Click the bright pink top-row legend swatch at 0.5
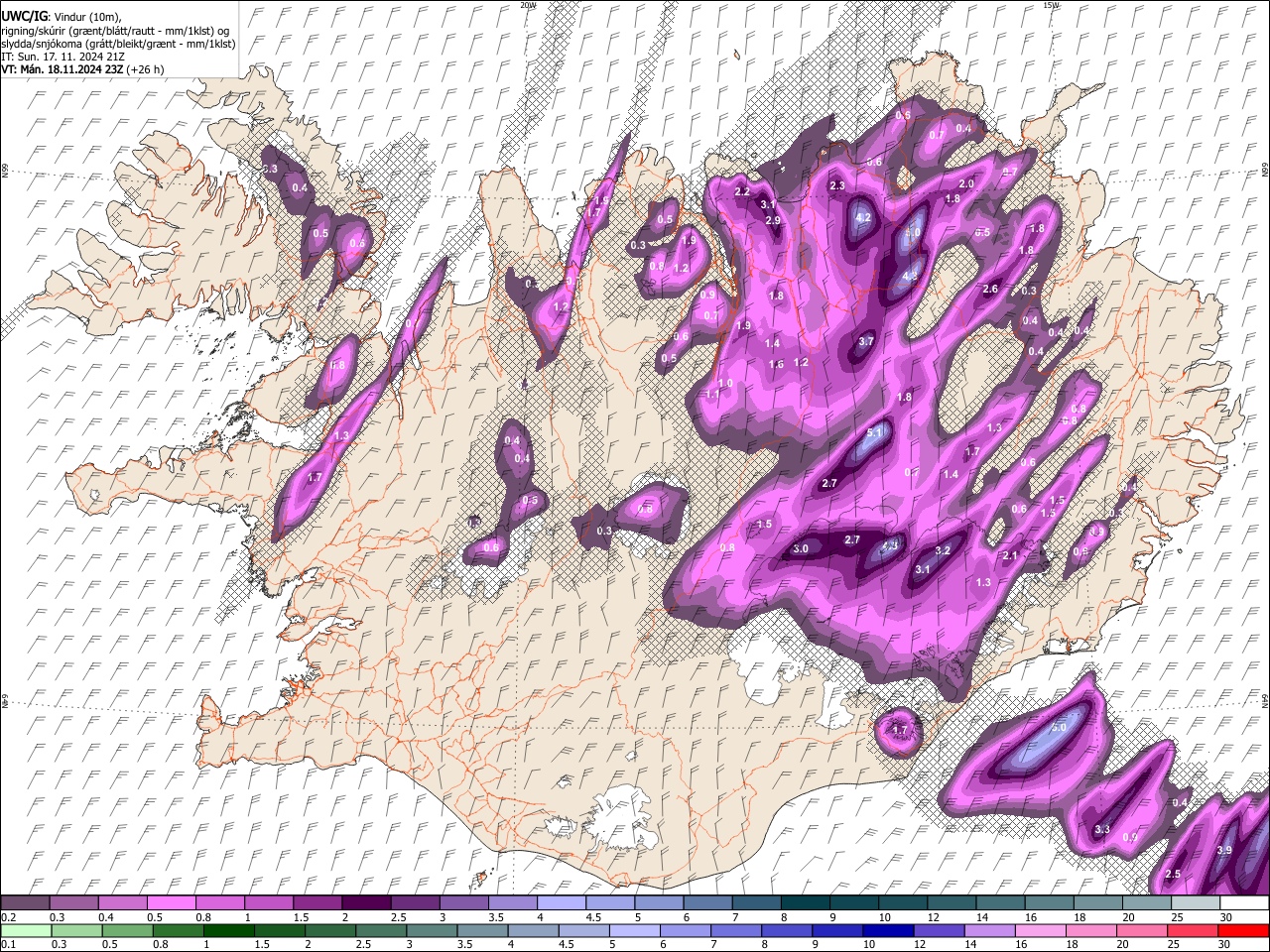The image size is (1270, 952). pyautogui.click(x=171, y=902)
